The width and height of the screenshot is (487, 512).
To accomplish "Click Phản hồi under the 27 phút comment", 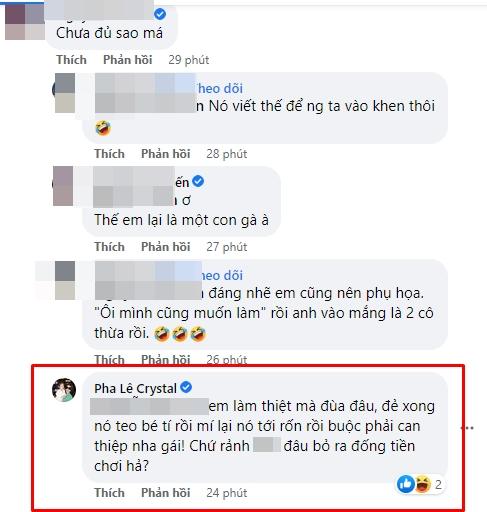I will point(166,247).
